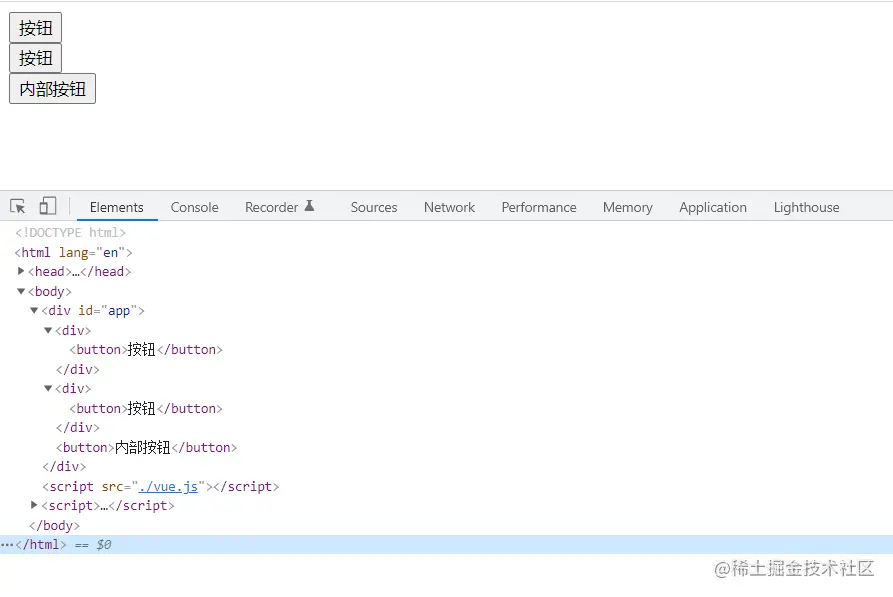Select the closing </div> of the app div
The height and width of the screenshot is (597, 893).
point(64,467)
